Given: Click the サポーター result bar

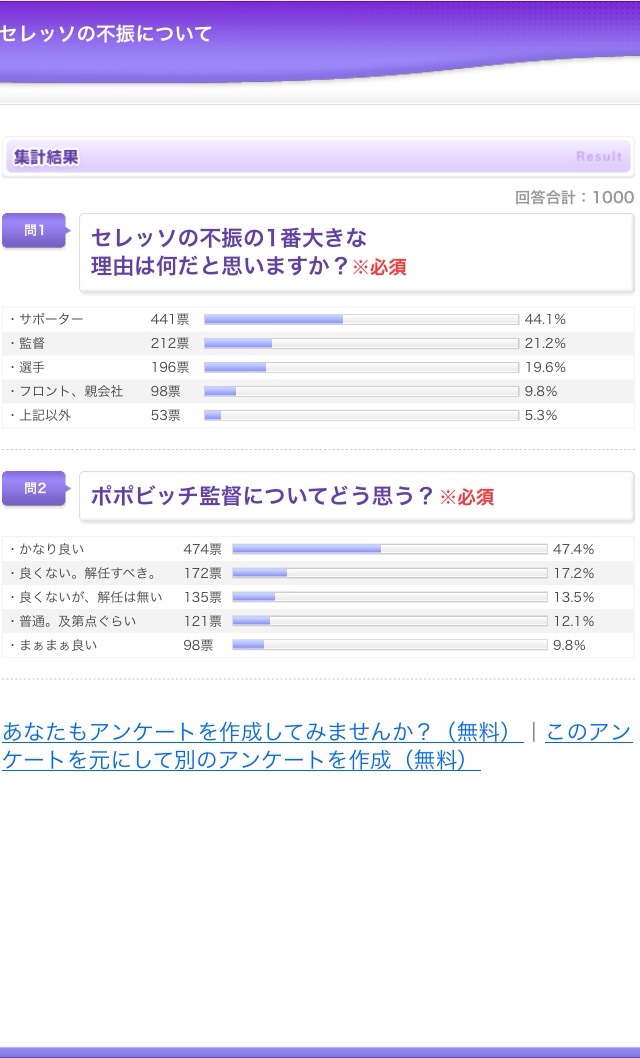Looking at the screenshot, I should pyautogui.click(x=361, y=320).
